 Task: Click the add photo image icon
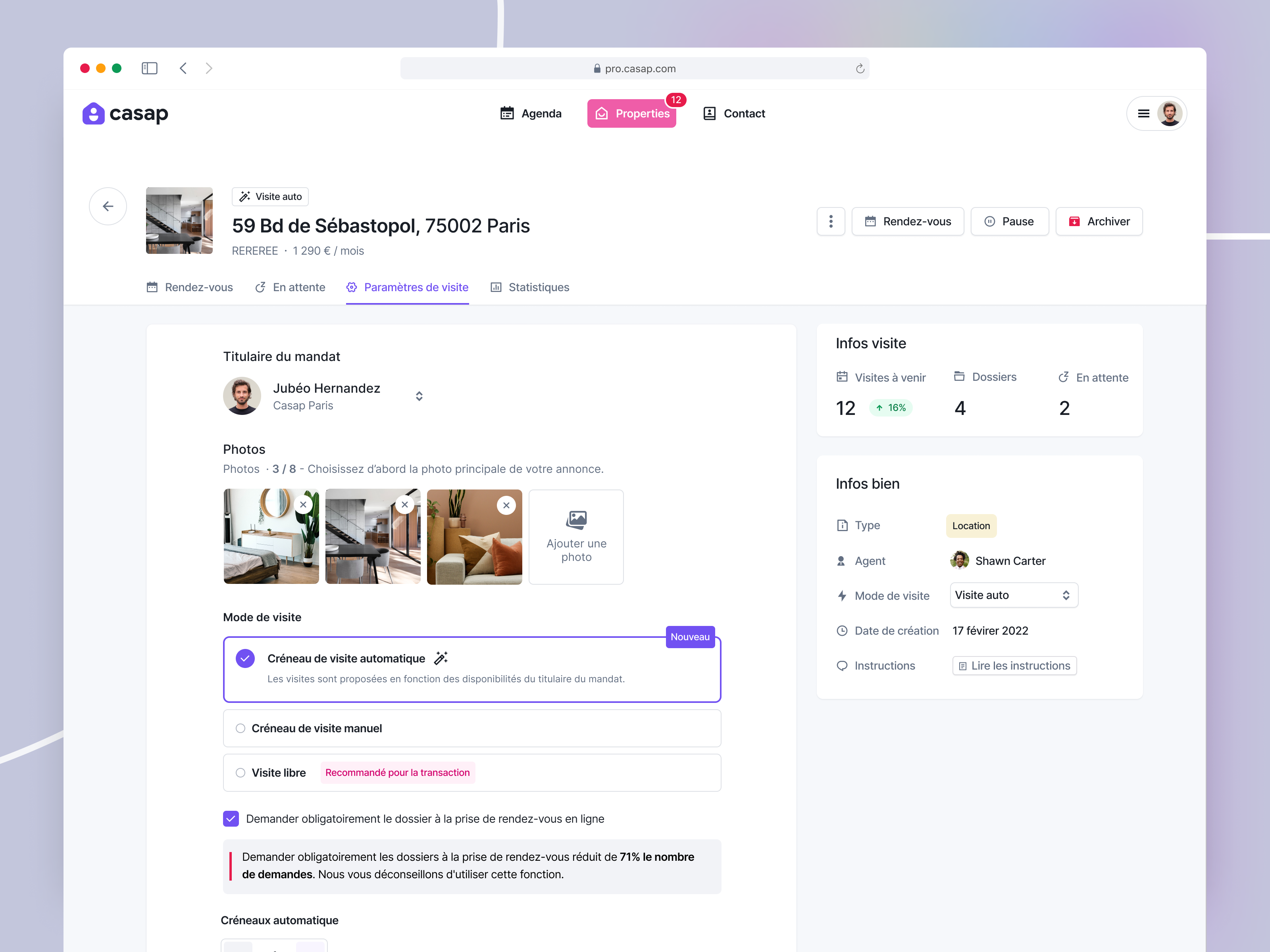click(576, 519)
